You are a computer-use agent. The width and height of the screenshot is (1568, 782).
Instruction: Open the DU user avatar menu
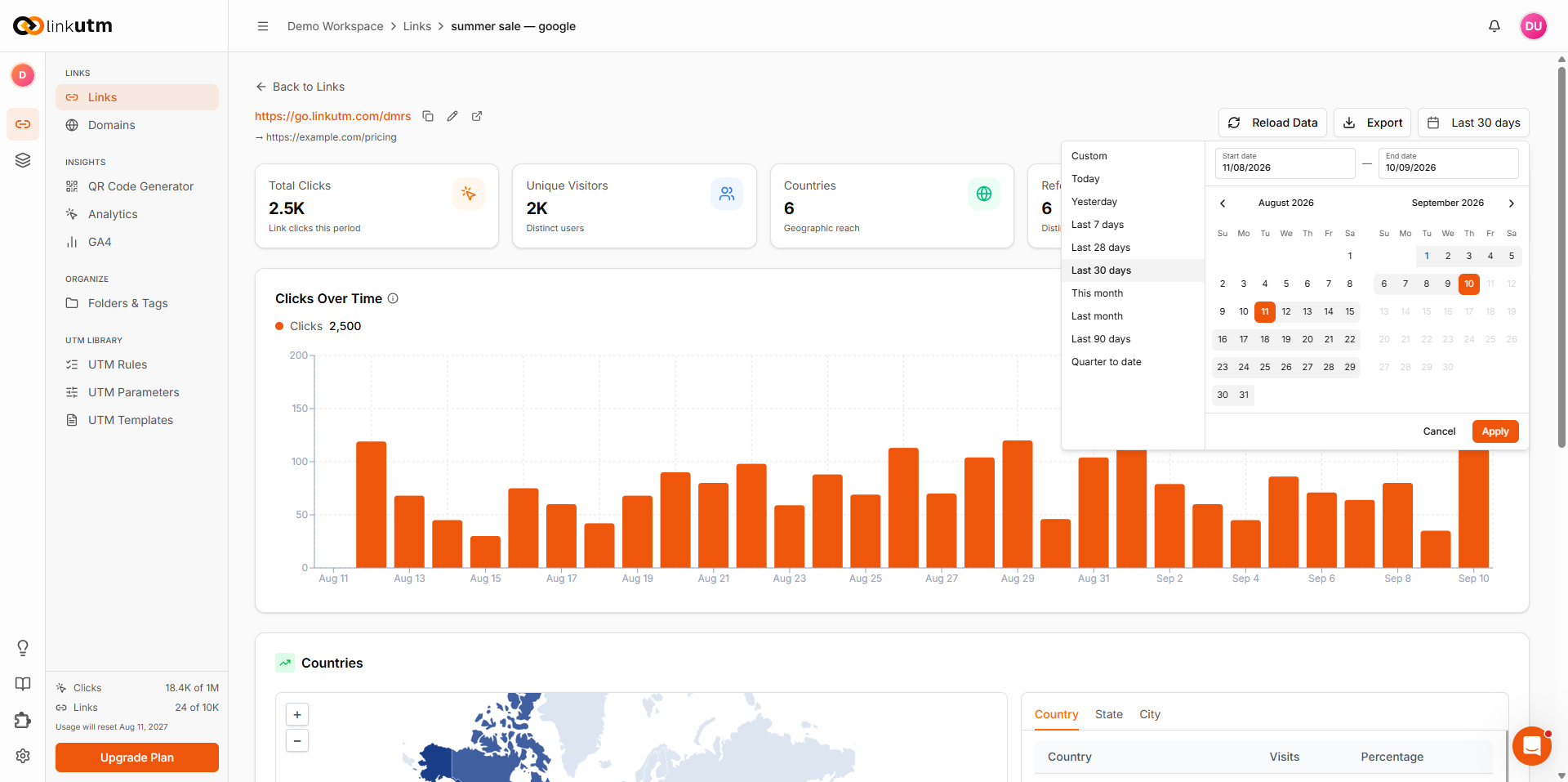[1534, 26]
